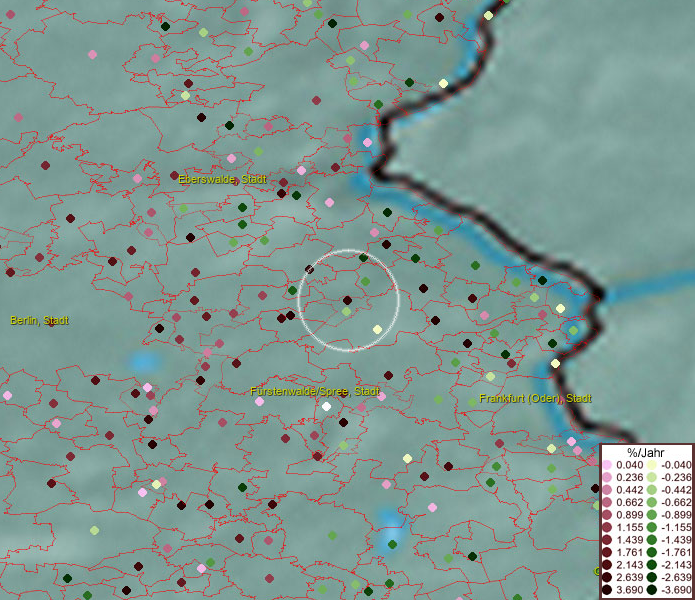695x600 pixels.
Task: Click the 0.899 legend value
Action: [629, 515]
